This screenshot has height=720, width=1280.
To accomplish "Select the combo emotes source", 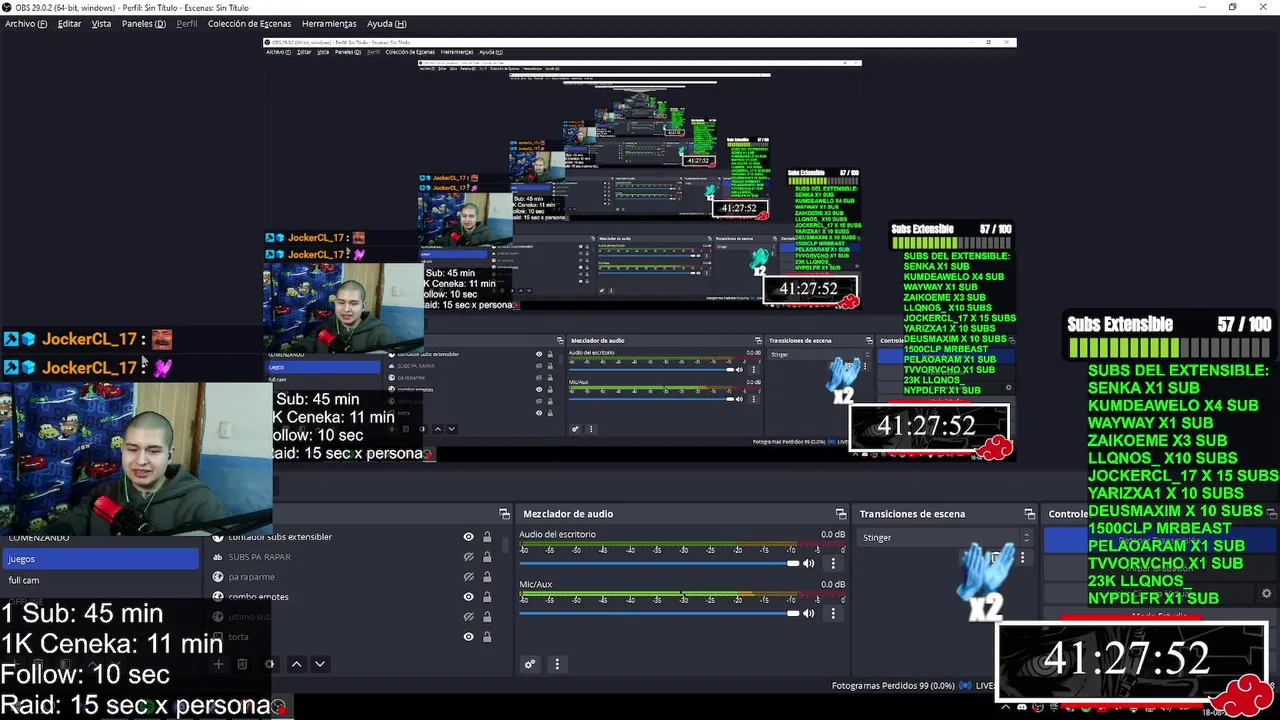I will pos(258,597).
